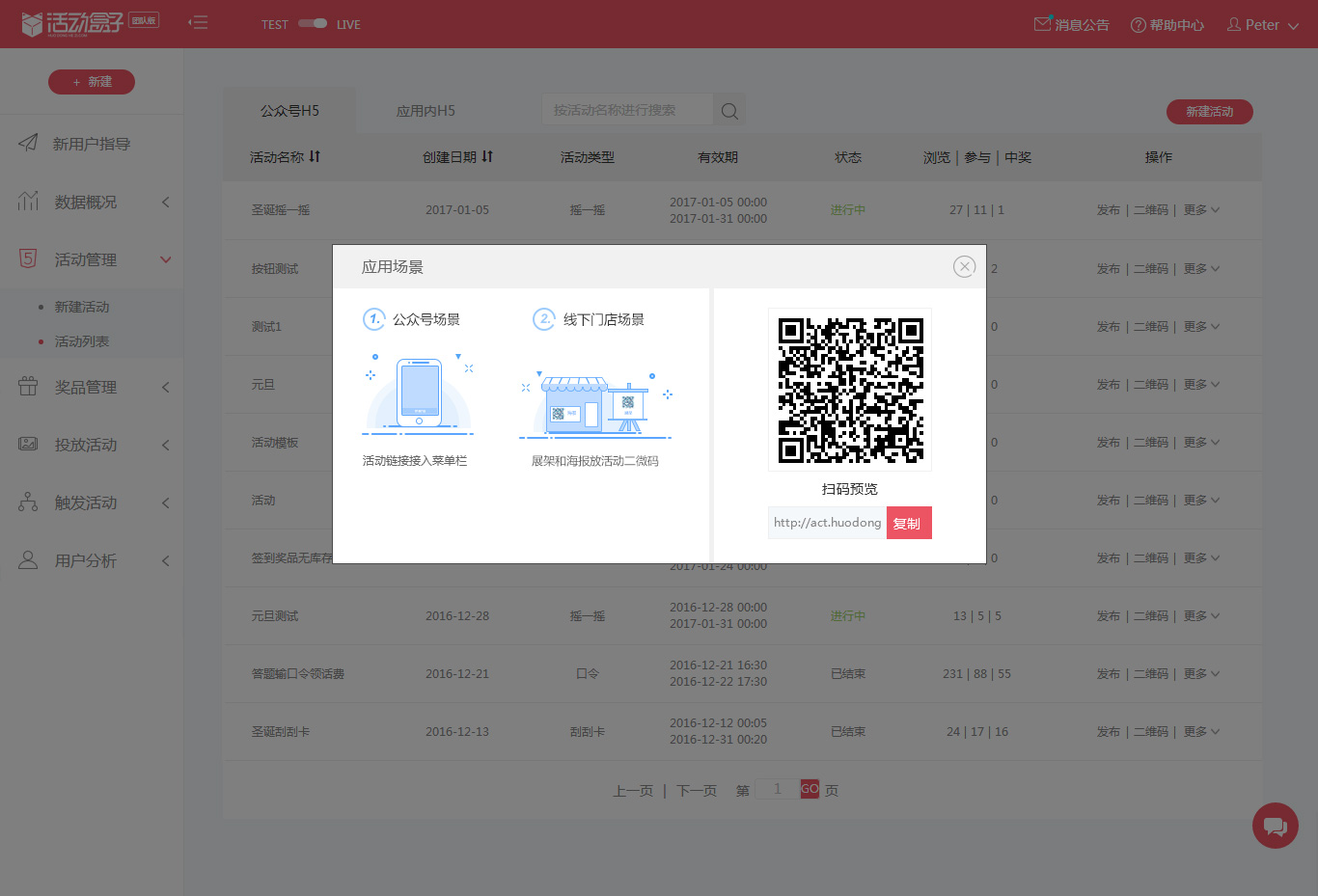Expand the 投放活动 chevron

coord(165,445)
